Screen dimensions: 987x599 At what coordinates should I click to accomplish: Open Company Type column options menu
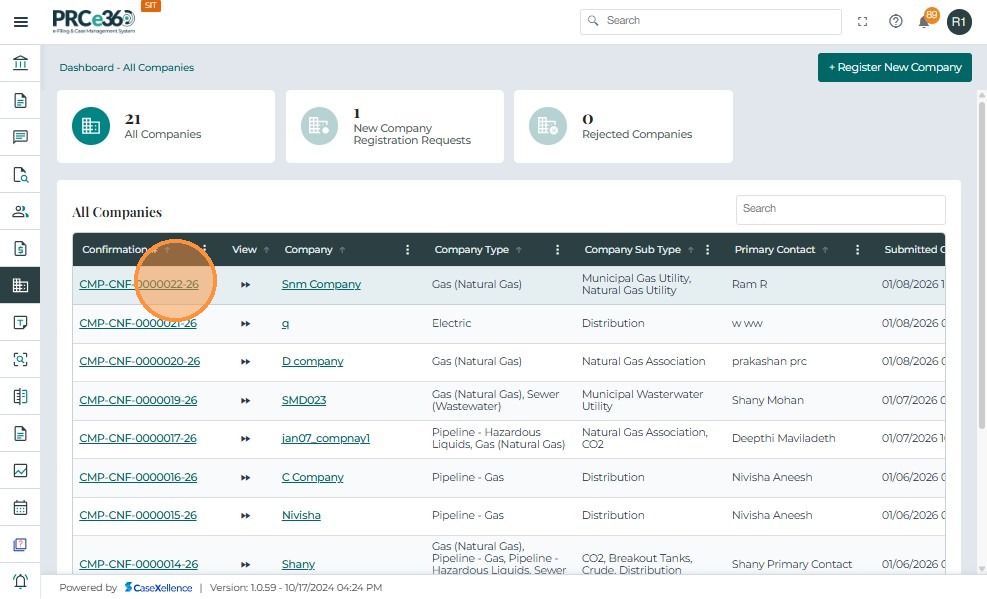pyautogui.click(x=557, y=250)
